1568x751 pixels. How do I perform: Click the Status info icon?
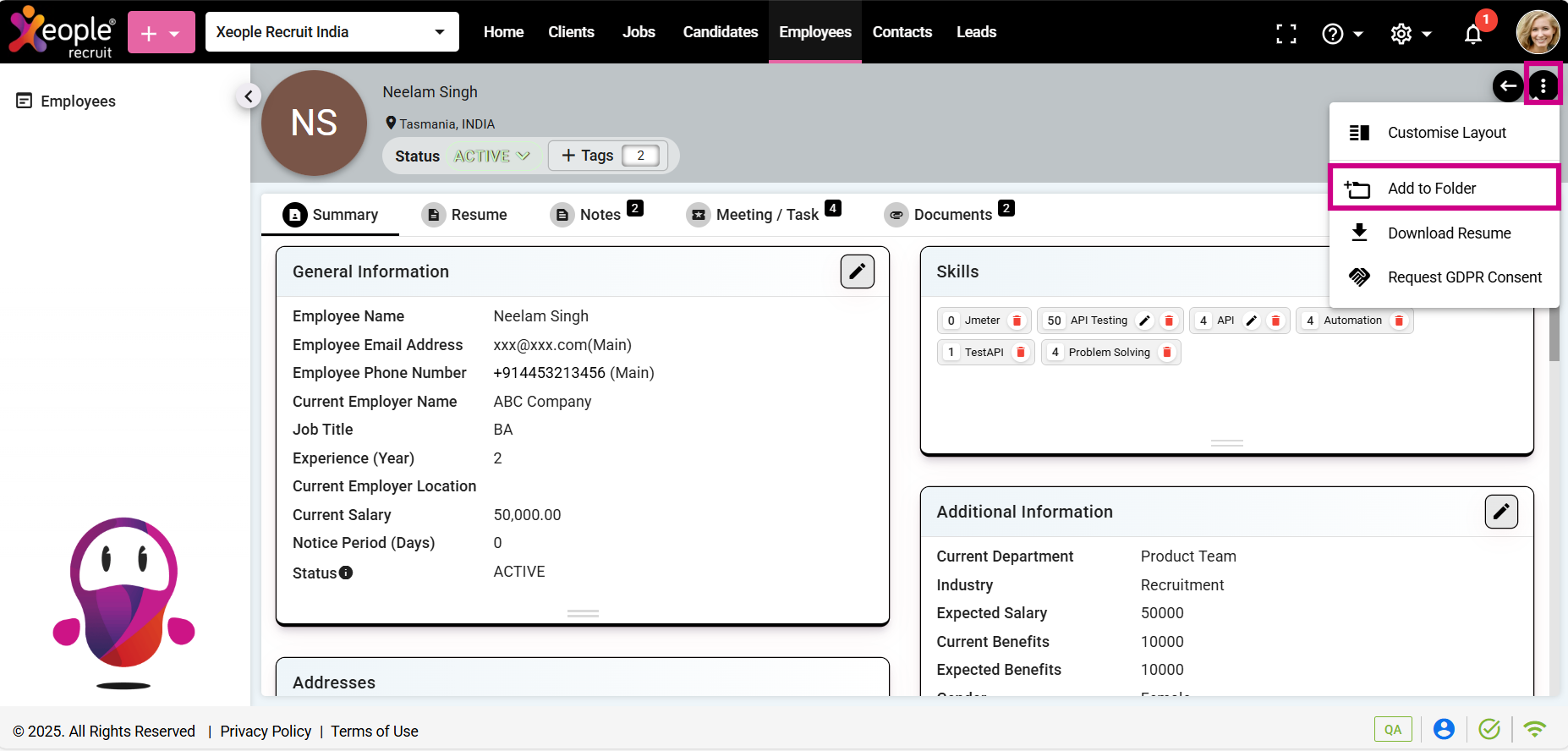(x=346, y=573)
